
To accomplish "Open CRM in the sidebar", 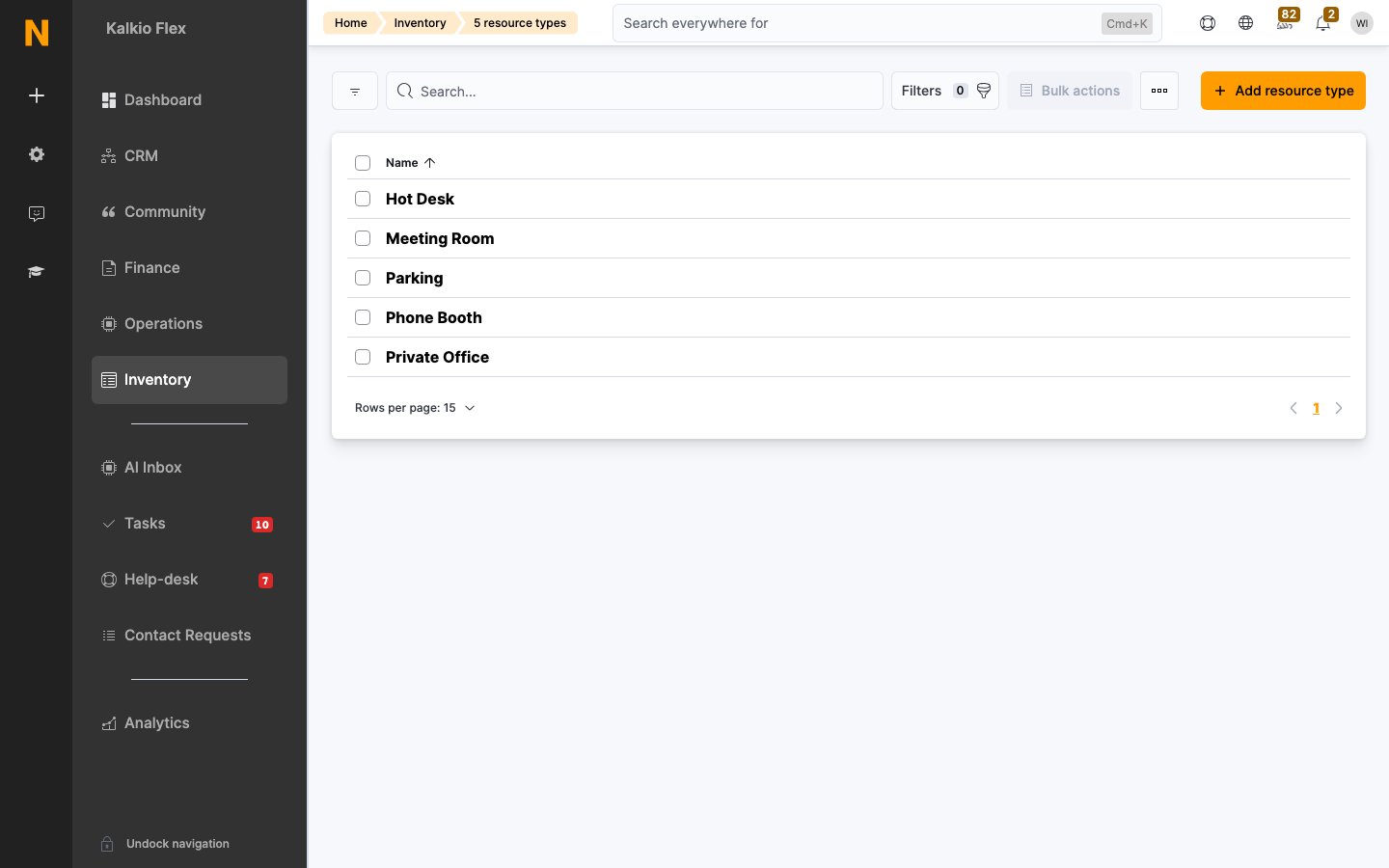I will click(x=189, y=156).
